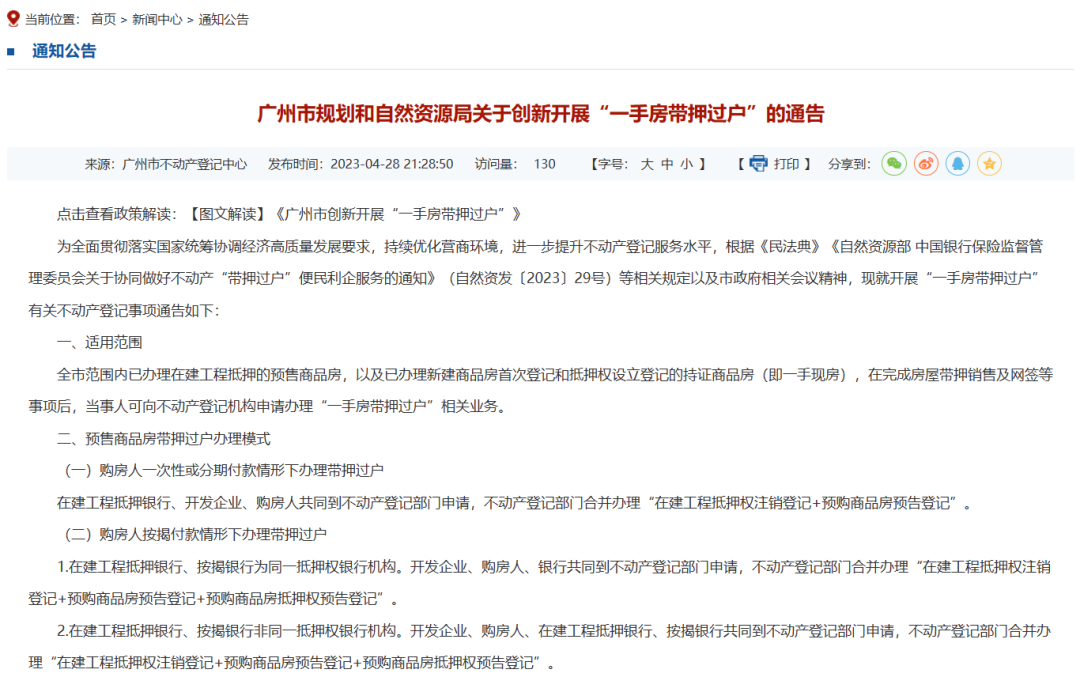This screenshot has height=677, width=1080.
Task: Click the printer icon
Action: tap(758, 164)
